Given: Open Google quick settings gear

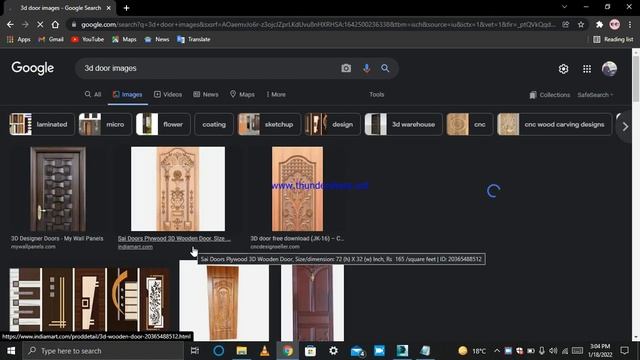Looking at the screenshot, I should (x=563, y=69).
